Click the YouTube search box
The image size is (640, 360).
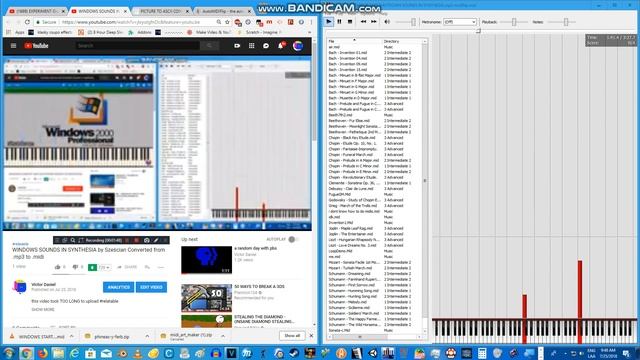[138, 46]
